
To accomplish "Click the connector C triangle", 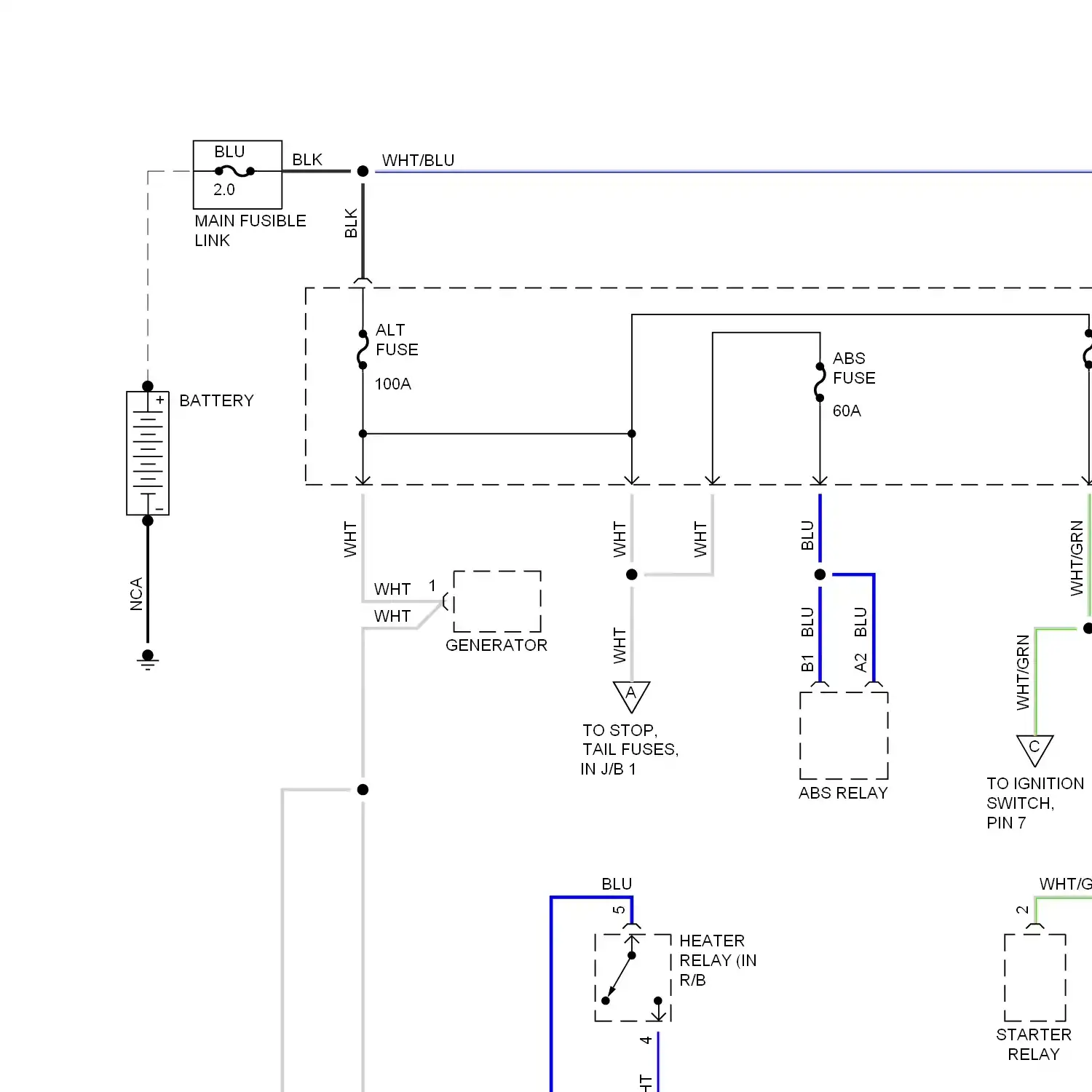I will (x=1034, y=751).
